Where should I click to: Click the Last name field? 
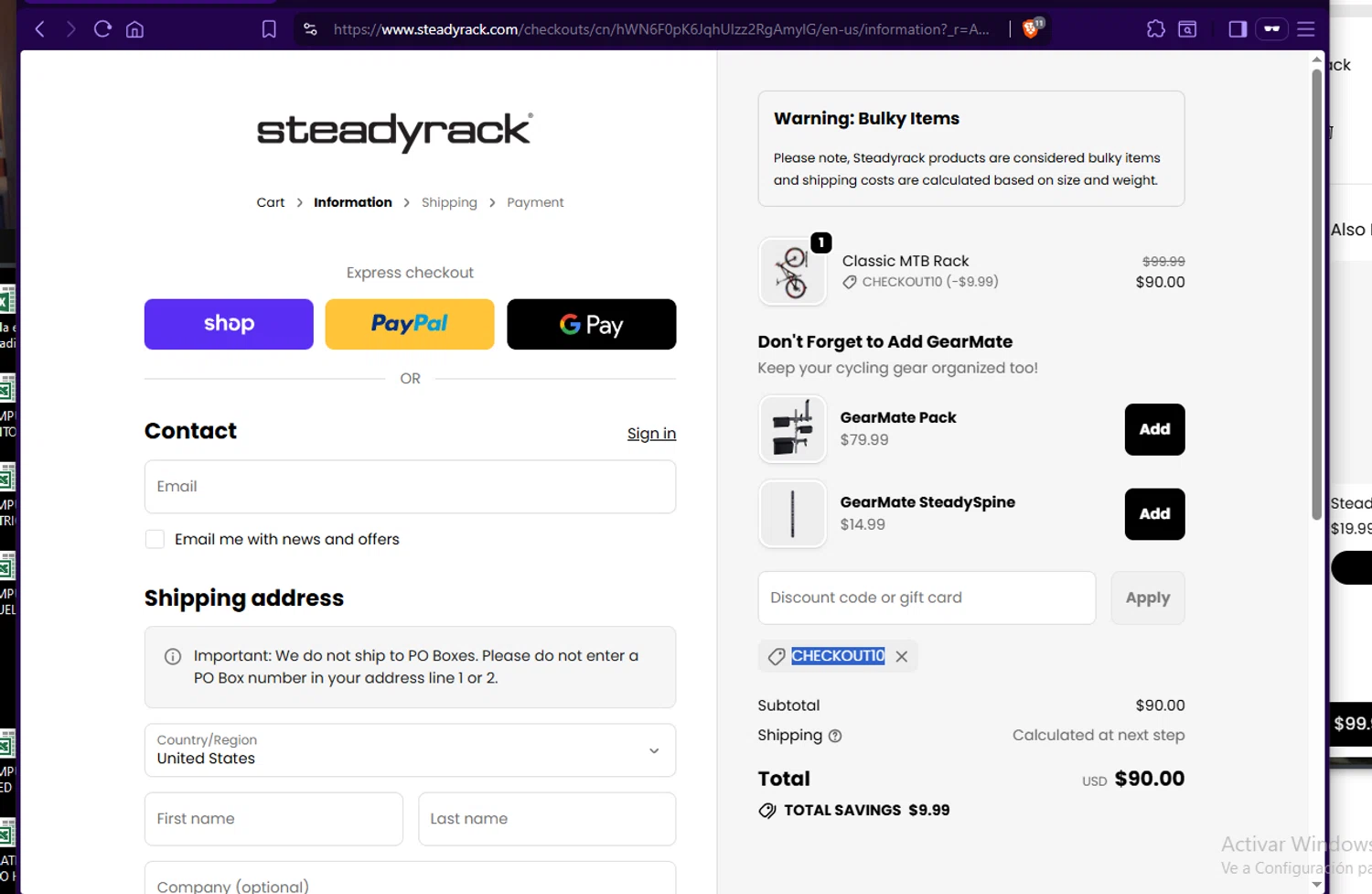(x=547, y=819)
